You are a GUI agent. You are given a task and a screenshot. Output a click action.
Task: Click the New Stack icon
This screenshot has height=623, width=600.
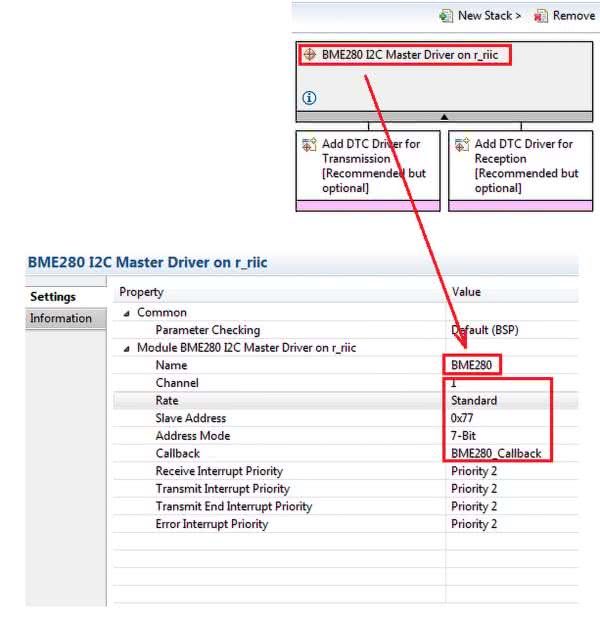click(x=445, y=16)
